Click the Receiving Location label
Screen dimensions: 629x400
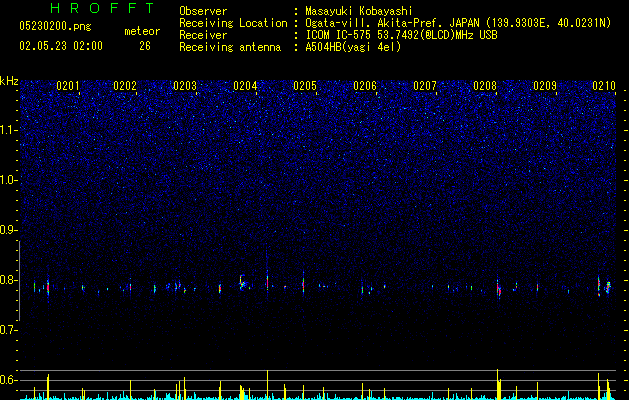click(x=233, y=23)
